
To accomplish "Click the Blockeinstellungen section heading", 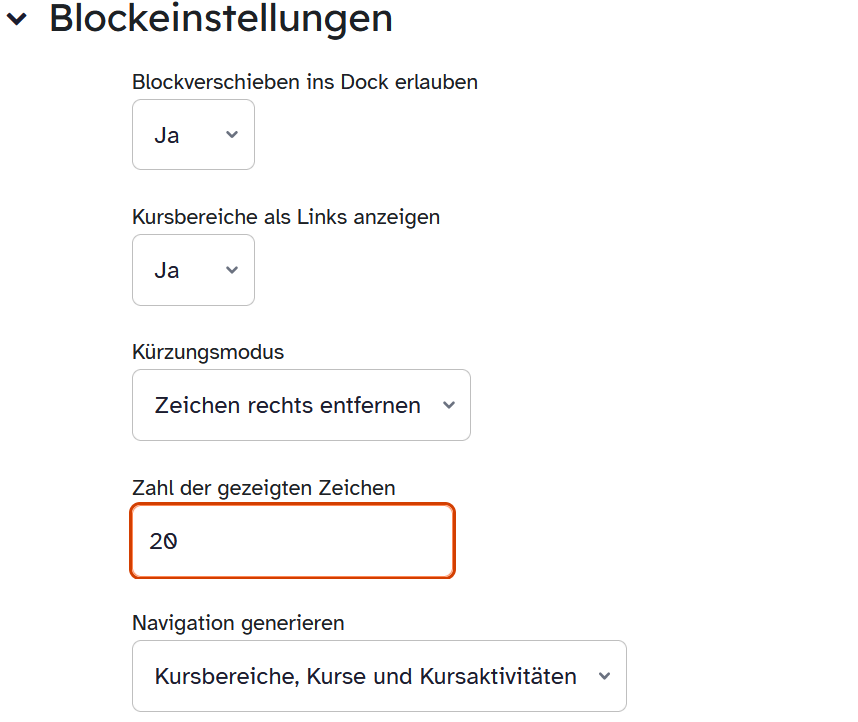I will (221, 18).
